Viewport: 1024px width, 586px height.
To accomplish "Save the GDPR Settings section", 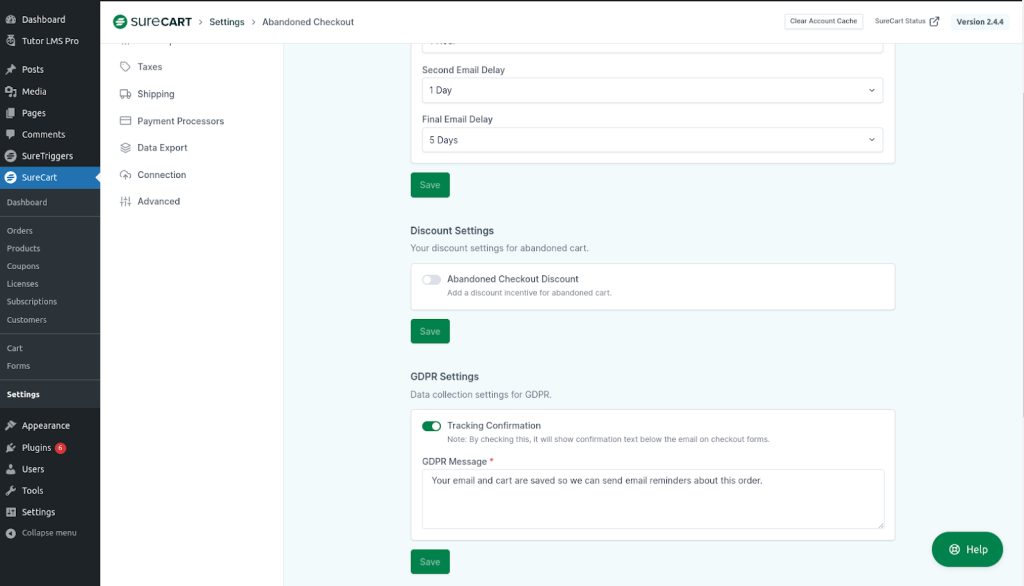I will pyautogui.click(x=430, y=562).
